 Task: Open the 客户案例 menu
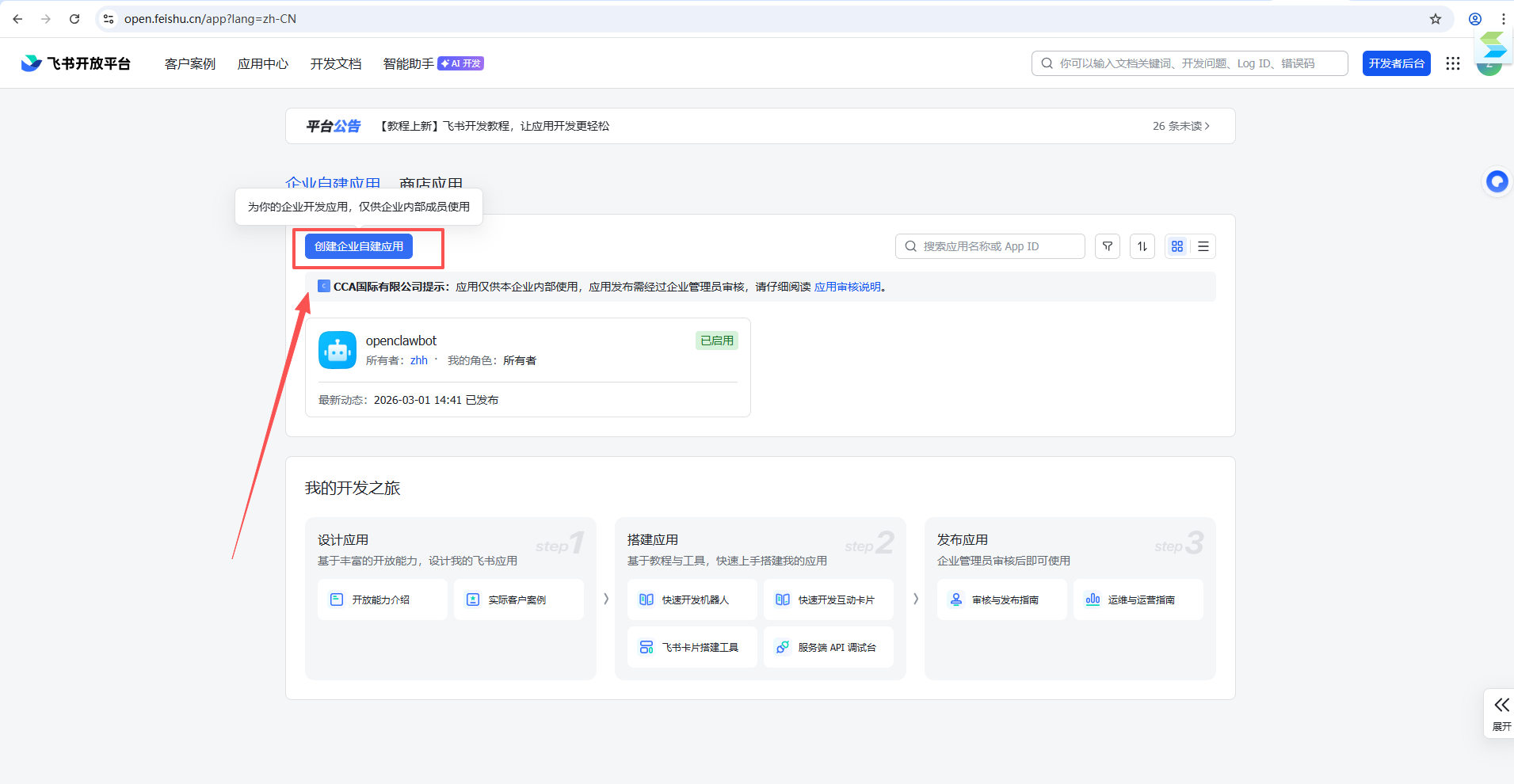pos(190,63)
